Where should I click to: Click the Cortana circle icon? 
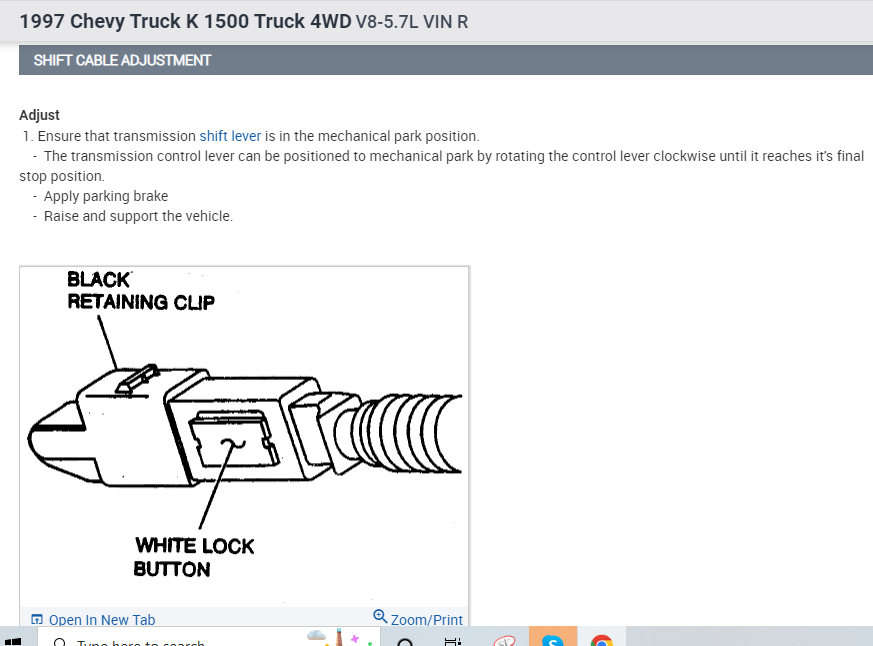(x=405, y=643)
